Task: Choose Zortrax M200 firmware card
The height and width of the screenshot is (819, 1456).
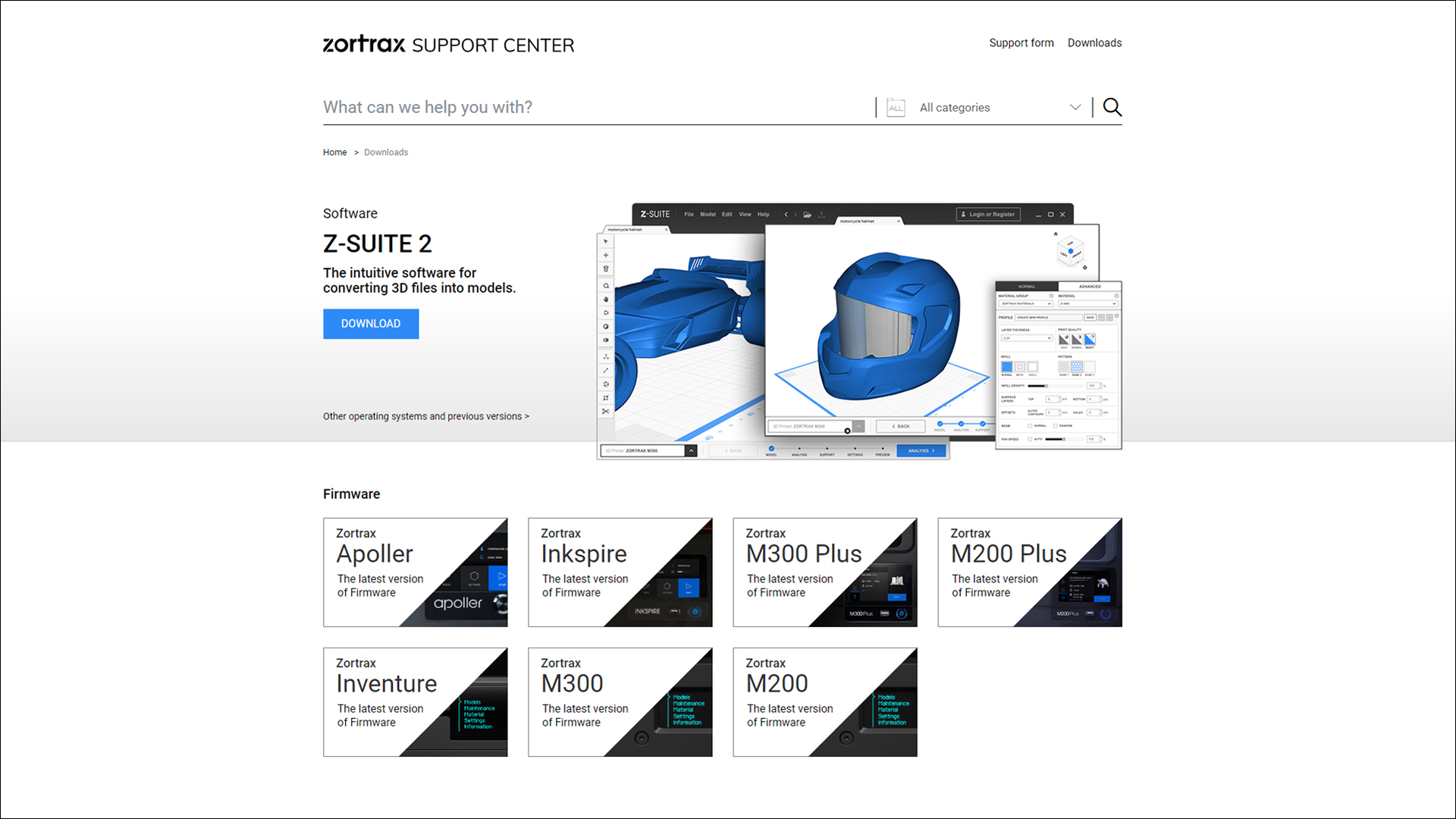Action: (x=824, y=702)
